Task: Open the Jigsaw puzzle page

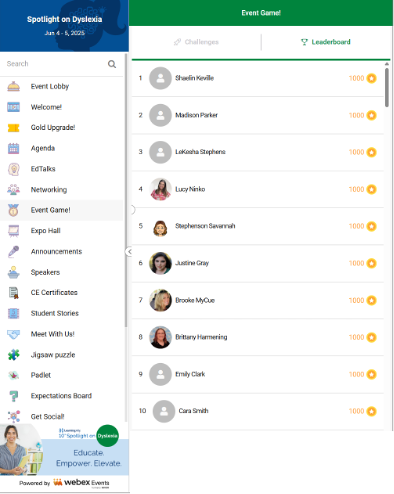Action: [62, 355]
